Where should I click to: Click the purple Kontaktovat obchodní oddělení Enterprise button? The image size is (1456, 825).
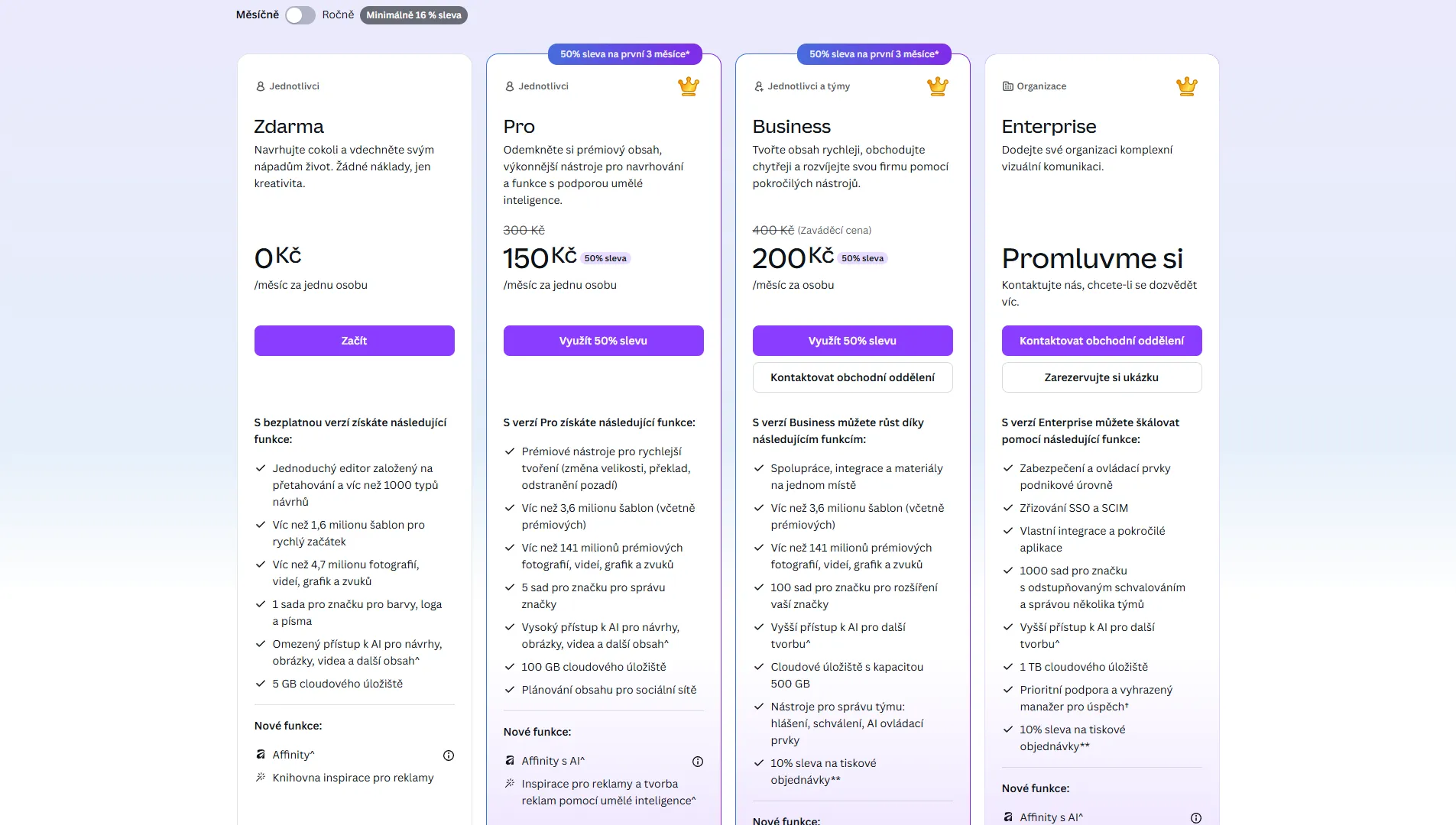click(1102, 341)
